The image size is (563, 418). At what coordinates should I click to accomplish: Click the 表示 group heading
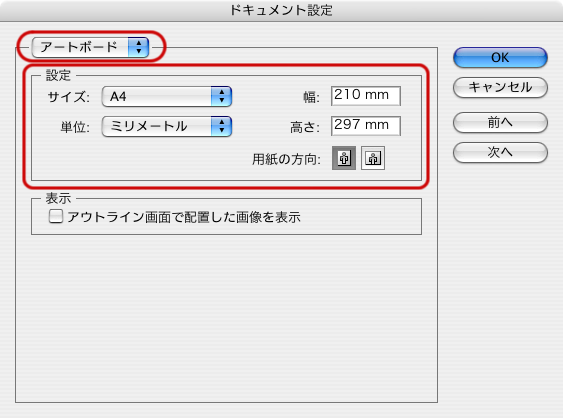[x=58, y=198]
